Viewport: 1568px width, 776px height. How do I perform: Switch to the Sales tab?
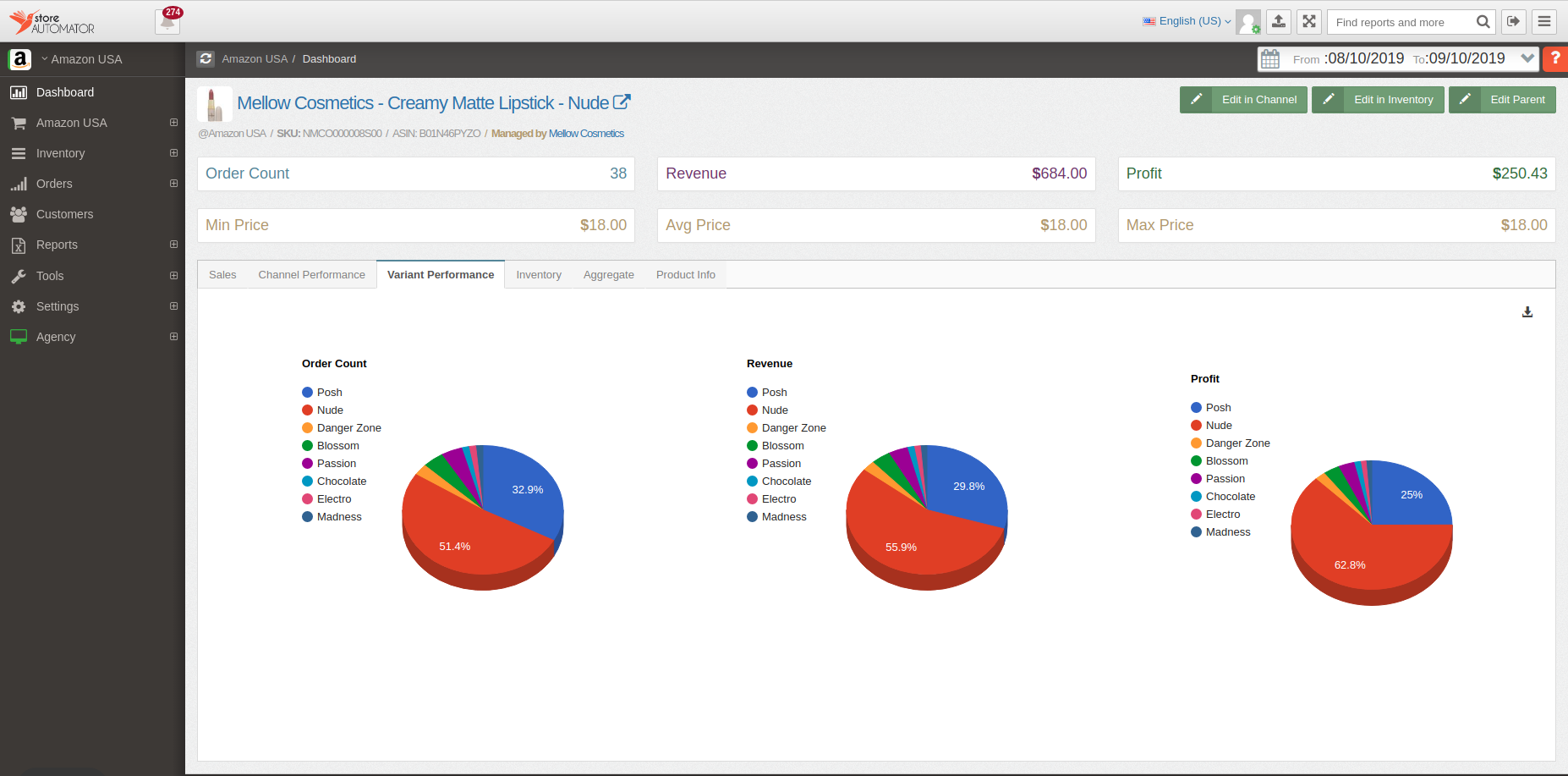pyautogui.click(x=222, y=275)
